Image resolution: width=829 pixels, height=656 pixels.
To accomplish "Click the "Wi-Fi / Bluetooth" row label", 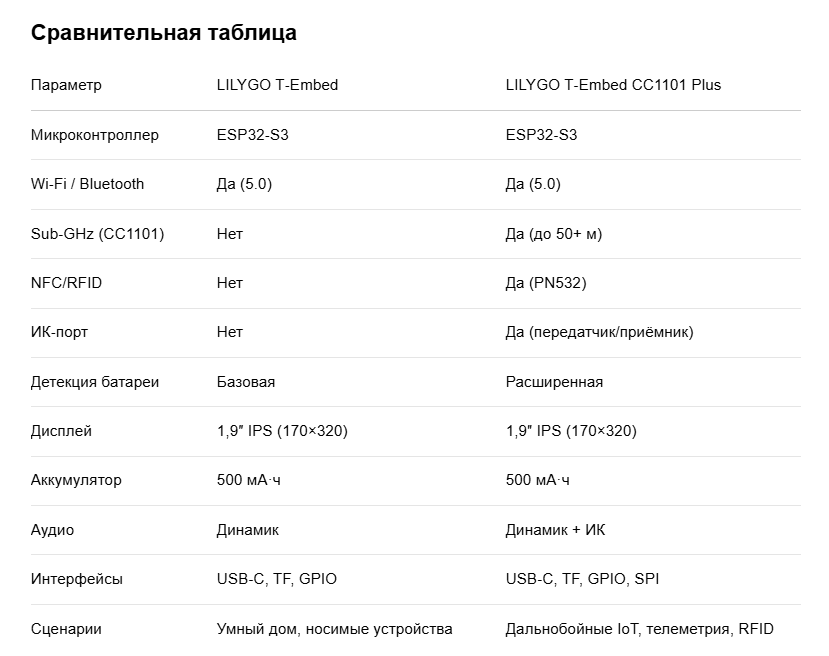I will point(88,184).
